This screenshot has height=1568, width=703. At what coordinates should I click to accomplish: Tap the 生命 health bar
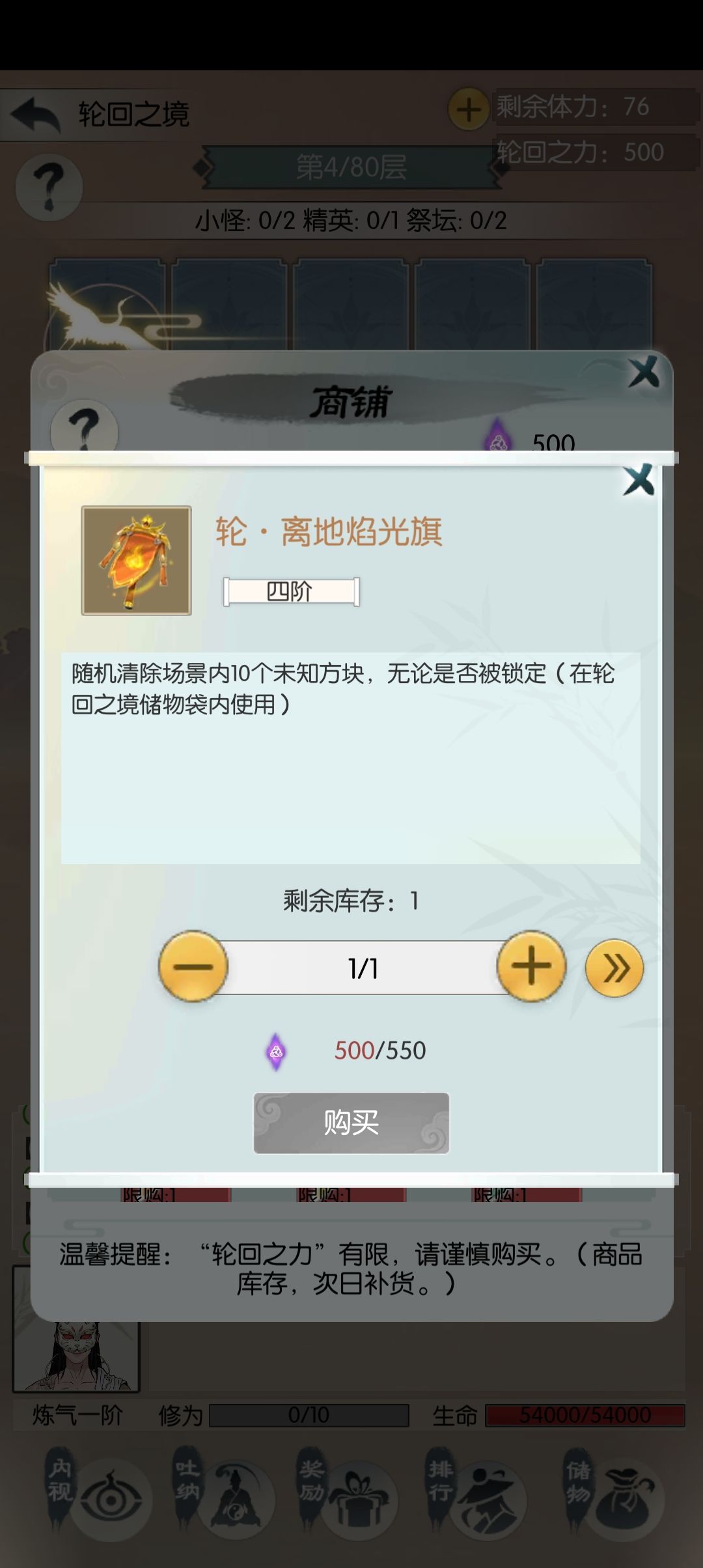tap(585, 1415)
